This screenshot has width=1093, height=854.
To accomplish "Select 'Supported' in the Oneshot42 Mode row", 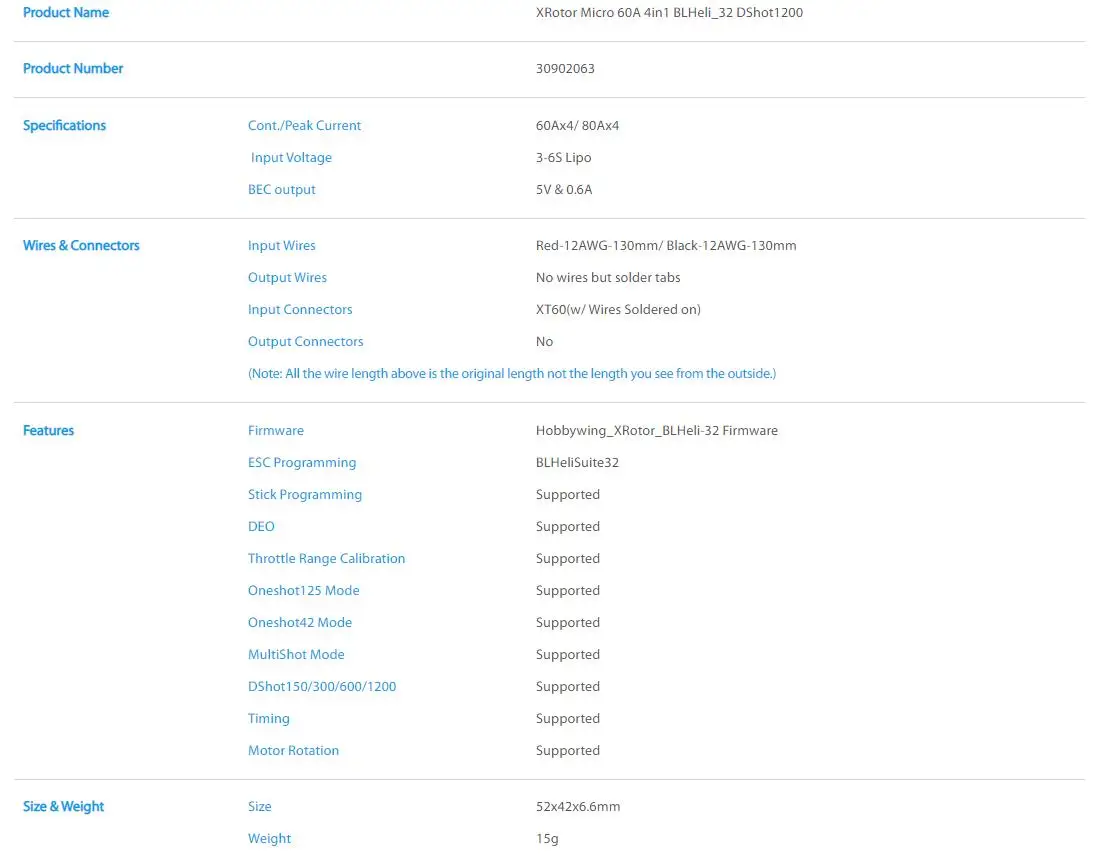I will click(x=567, y=623).
